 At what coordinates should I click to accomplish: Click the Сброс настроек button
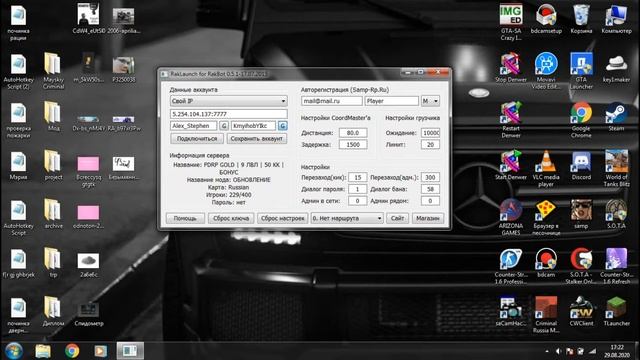tap(282, 218)
